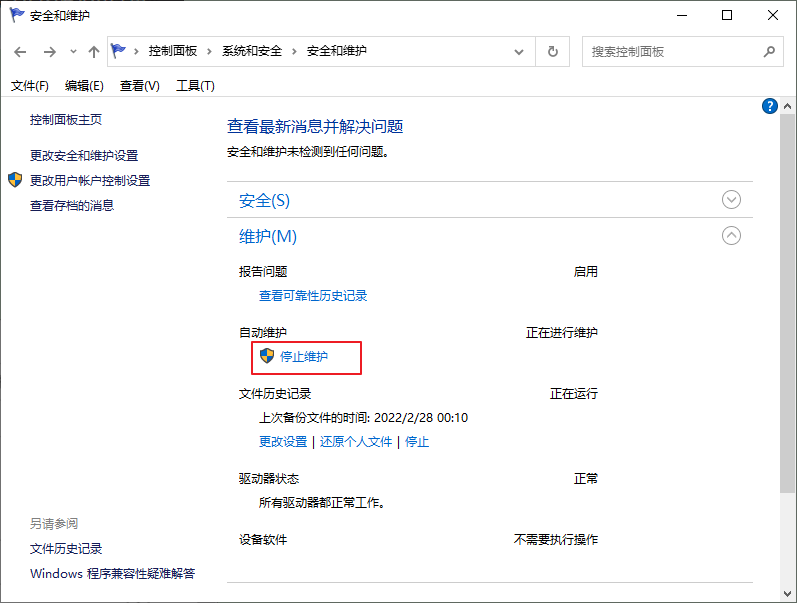The image size is (797, 603).
Task: Select 系统和安全 in the breadcrumb path
Action: click(252, 51)
